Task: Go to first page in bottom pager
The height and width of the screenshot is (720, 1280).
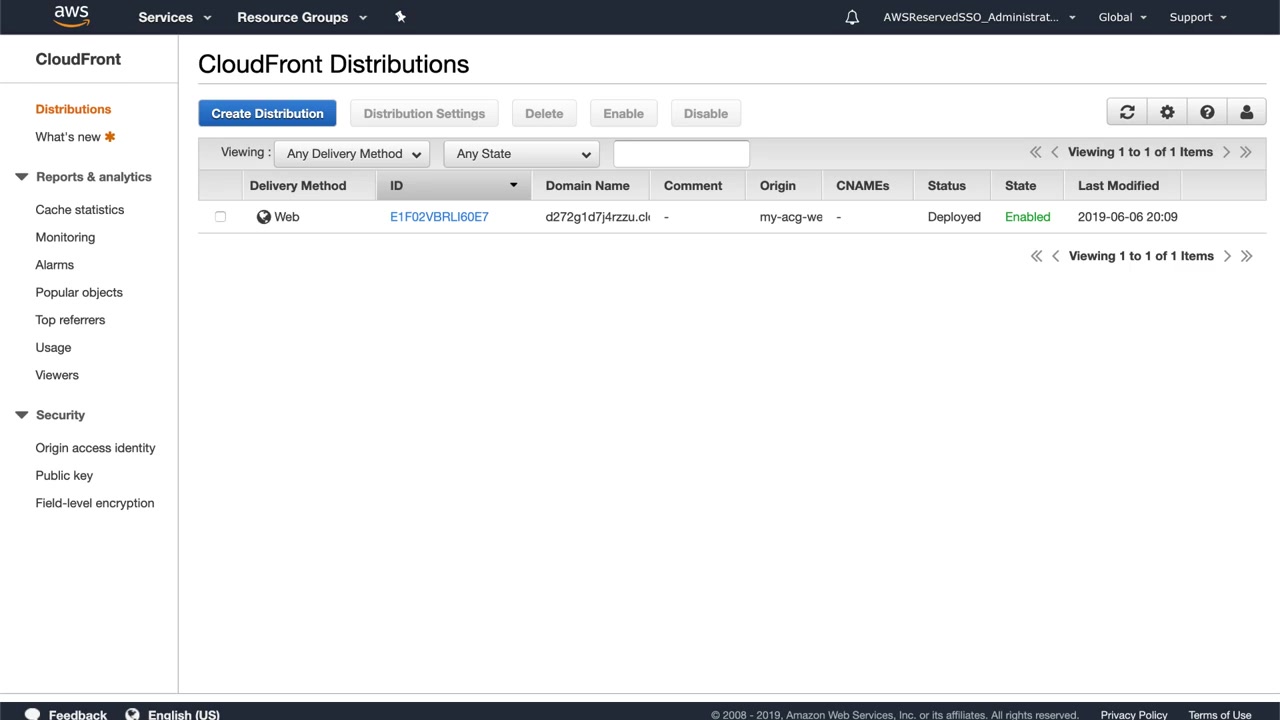Action: 1036,256
